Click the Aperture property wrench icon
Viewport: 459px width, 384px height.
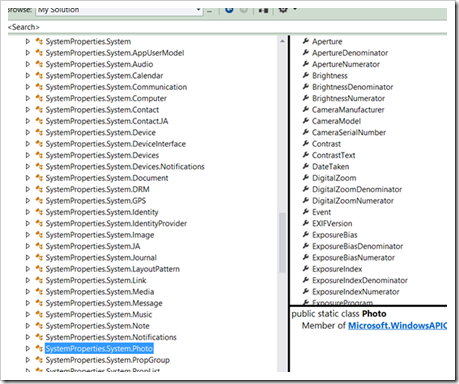(x=306, y=41)
